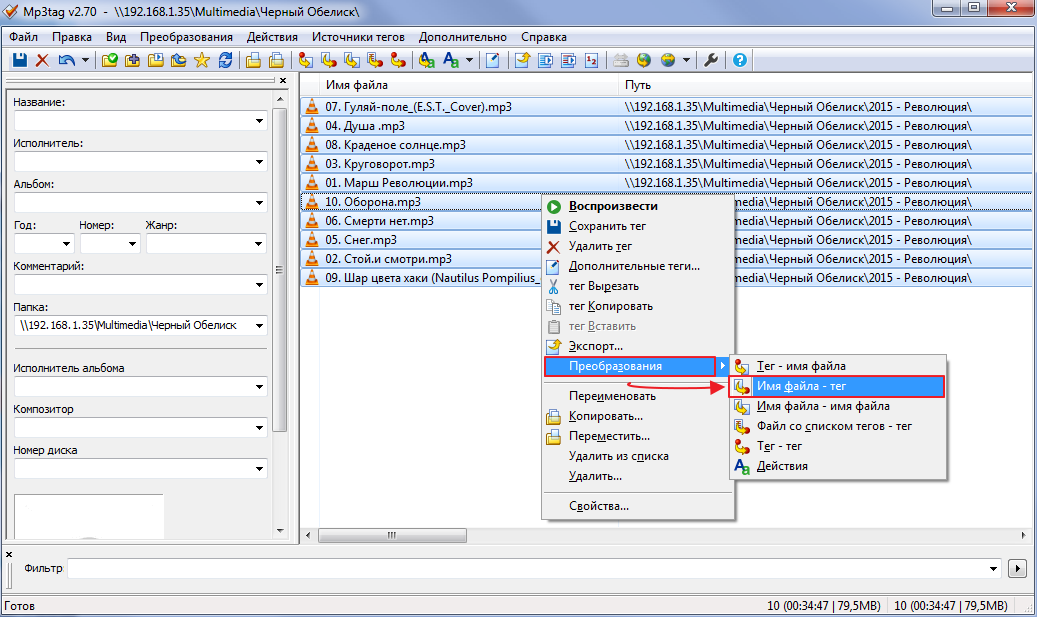Click the red X remove tag toolbar icon
The width and height of the screenshot is (1037, 617).
coord(42,60)
